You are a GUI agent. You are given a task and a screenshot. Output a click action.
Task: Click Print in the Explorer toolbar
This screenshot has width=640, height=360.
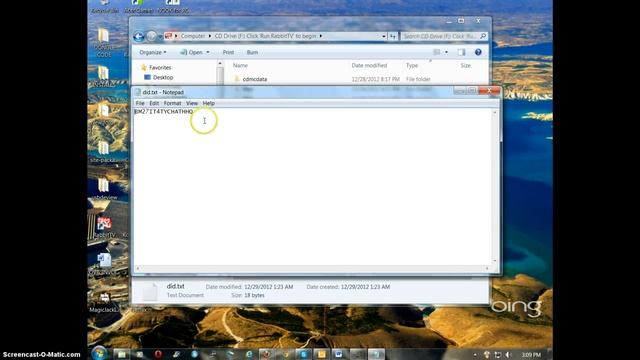click(228, 52)
